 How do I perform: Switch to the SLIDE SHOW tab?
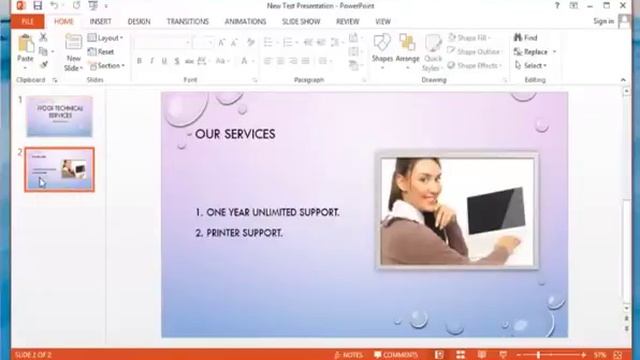click(x=301, y=21)
